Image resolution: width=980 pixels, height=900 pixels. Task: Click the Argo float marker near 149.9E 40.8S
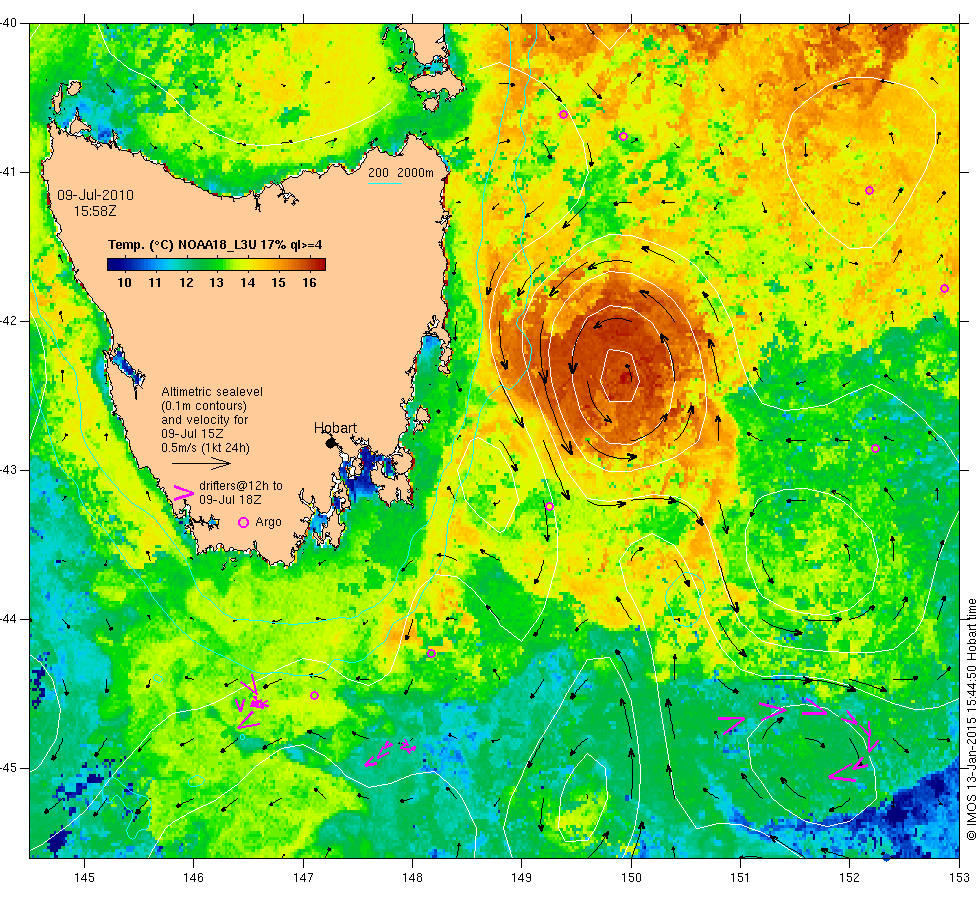point(623,137)
